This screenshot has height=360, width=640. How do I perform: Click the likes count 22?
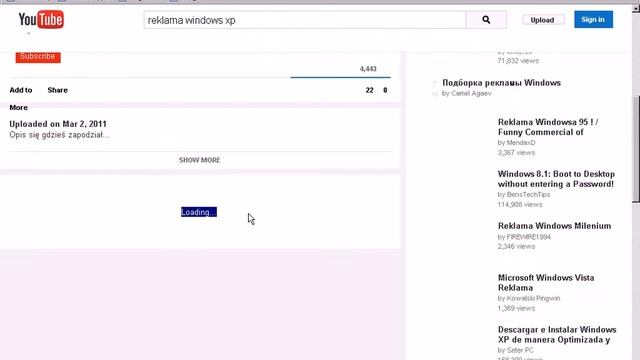click(369, 90)
